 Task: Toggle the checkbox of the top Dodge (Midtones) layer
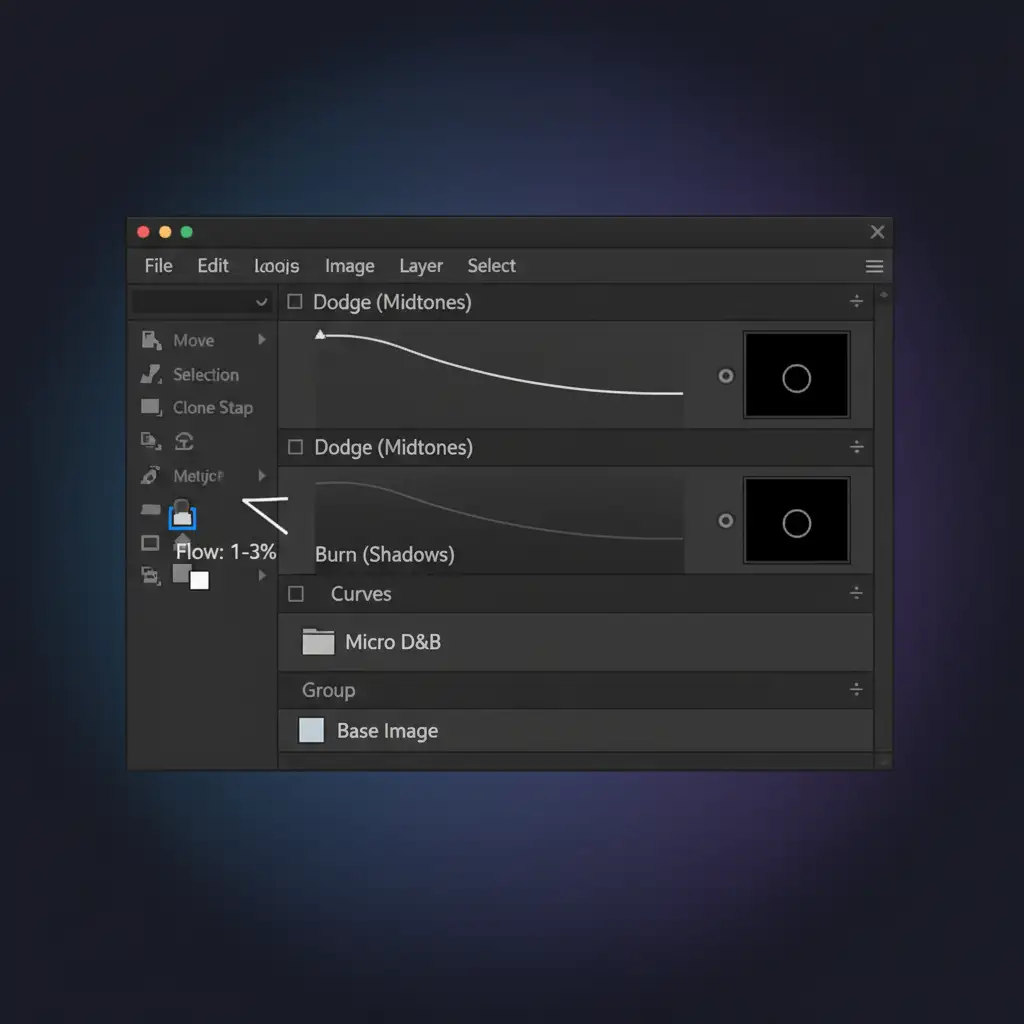[x=295, y=302]
